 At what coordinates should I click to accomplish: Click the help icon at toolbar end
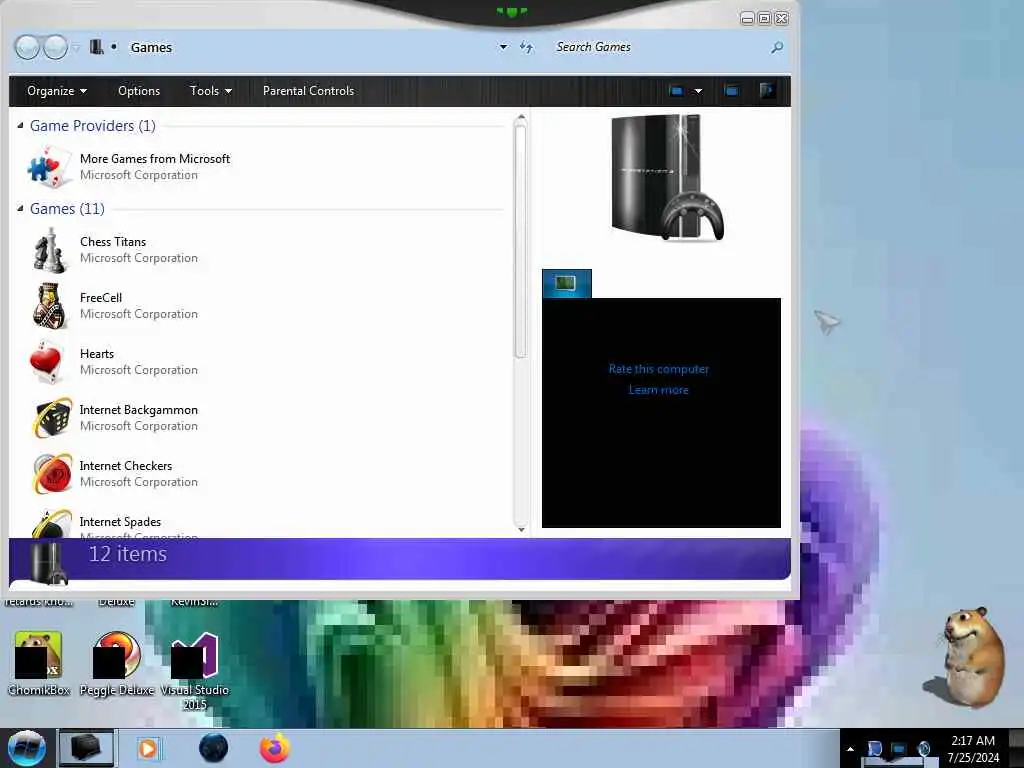tap(768, 91)
